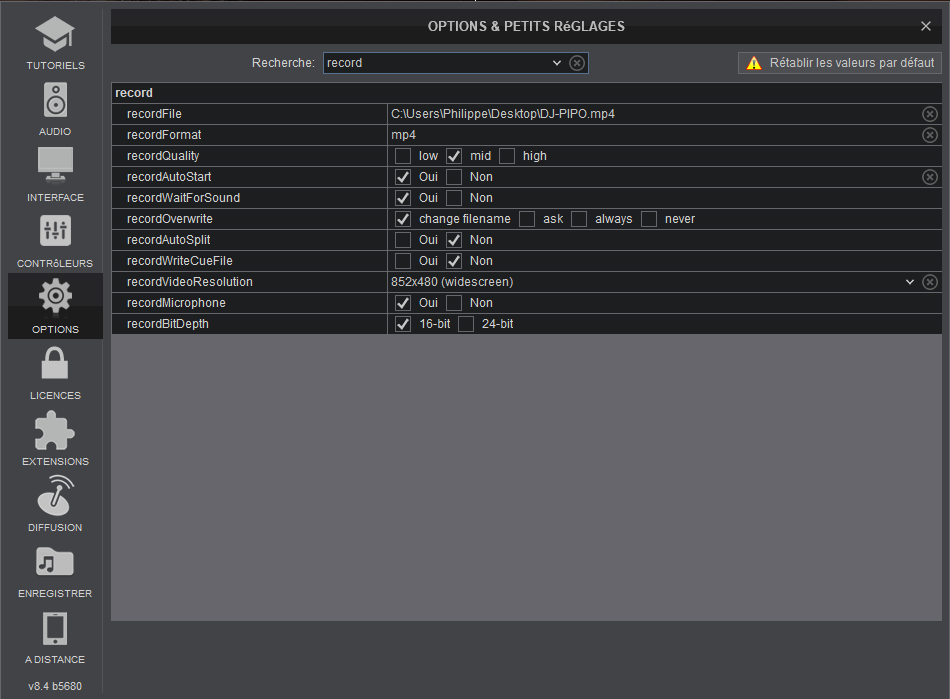Select 24-bit for recordBitDepth

click(x=466, y=324)
